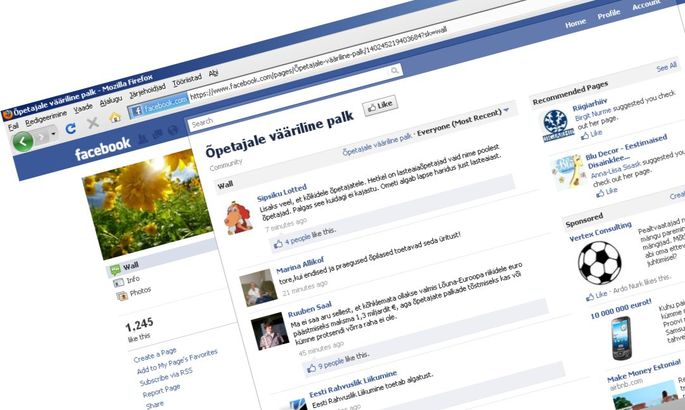Select the Wall tab above the posts
The height and width of the screenshot is (410, 685).
tap(225, 185)
